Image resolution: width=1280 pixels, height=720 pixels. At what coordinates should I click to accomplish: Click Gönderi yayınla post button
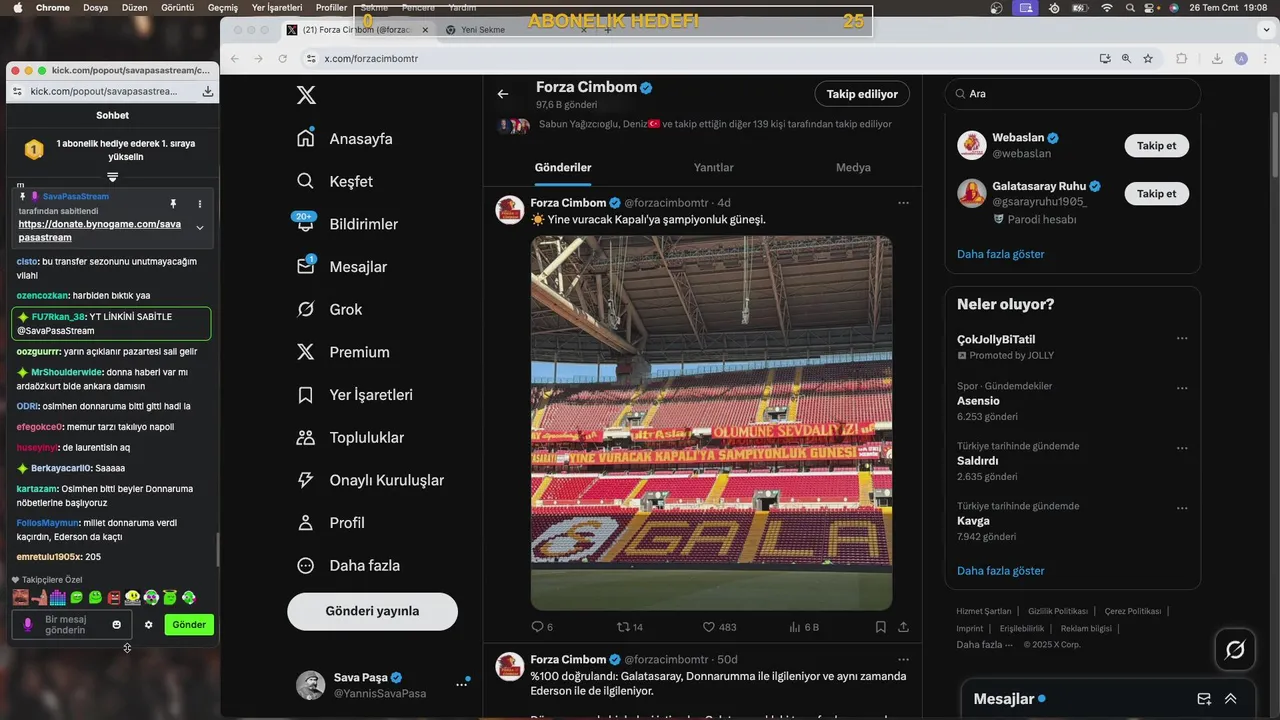(x=372, y=611)
